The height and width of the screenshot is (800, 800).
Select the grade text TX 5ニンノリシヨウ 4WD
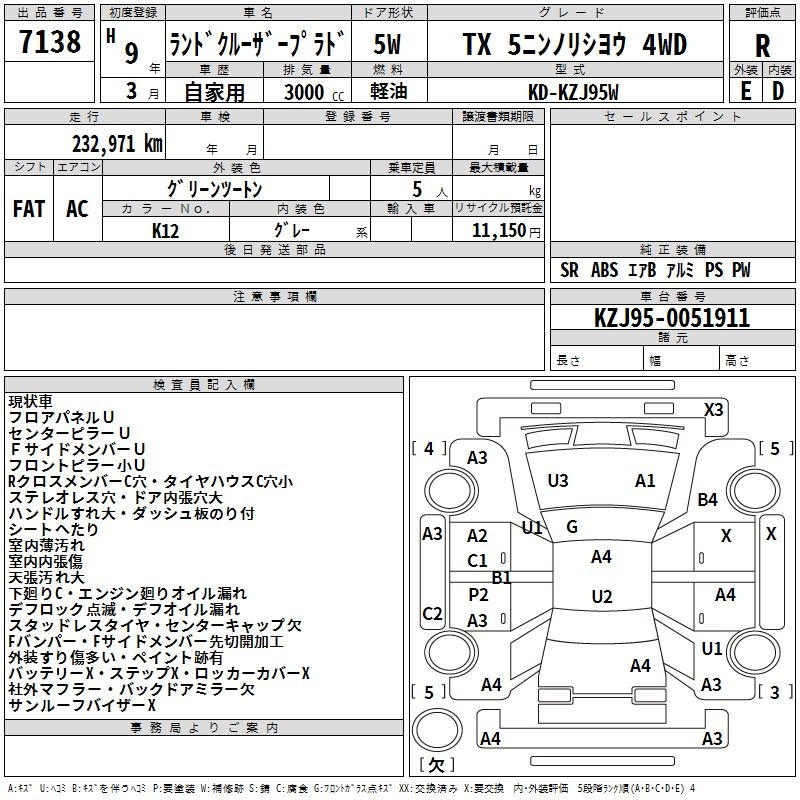[x=574, y=44]
